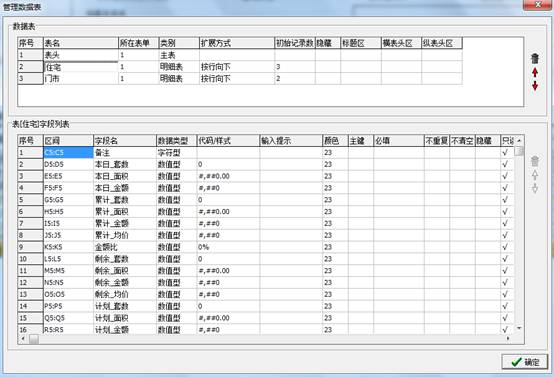
Task: Click the K5:K5 range cell
Action: (x=68, y=247)
